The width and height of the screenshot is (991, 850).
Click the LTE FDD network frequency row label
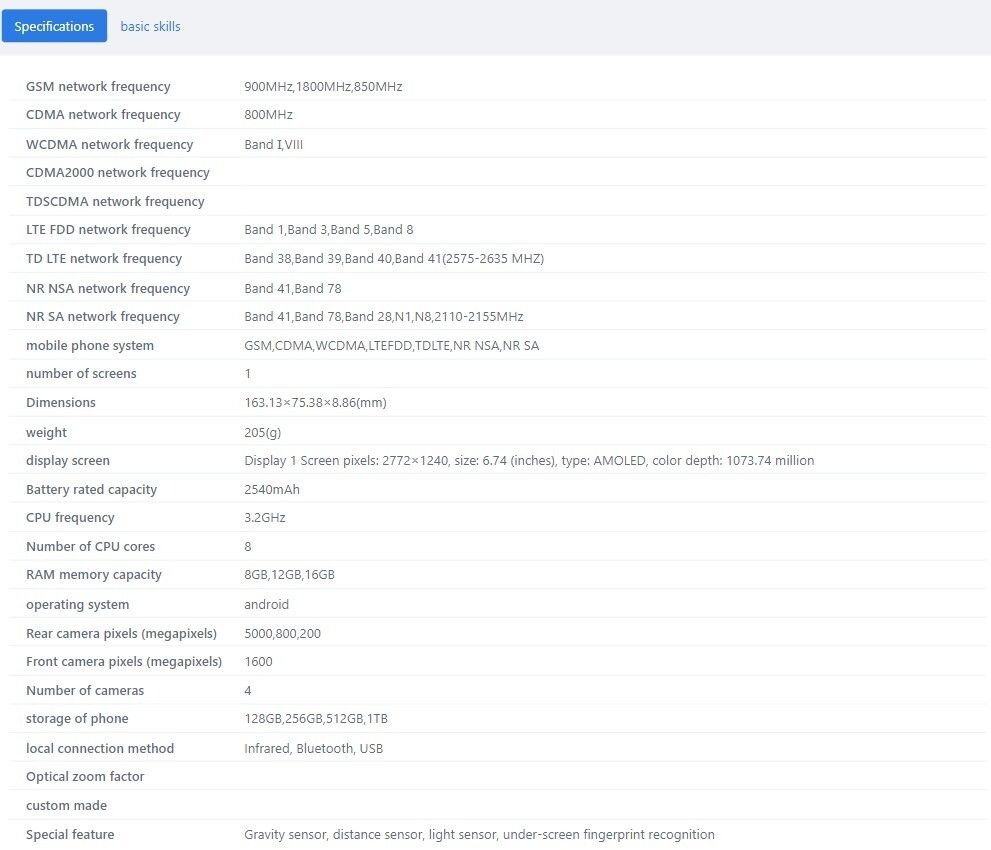108,230
